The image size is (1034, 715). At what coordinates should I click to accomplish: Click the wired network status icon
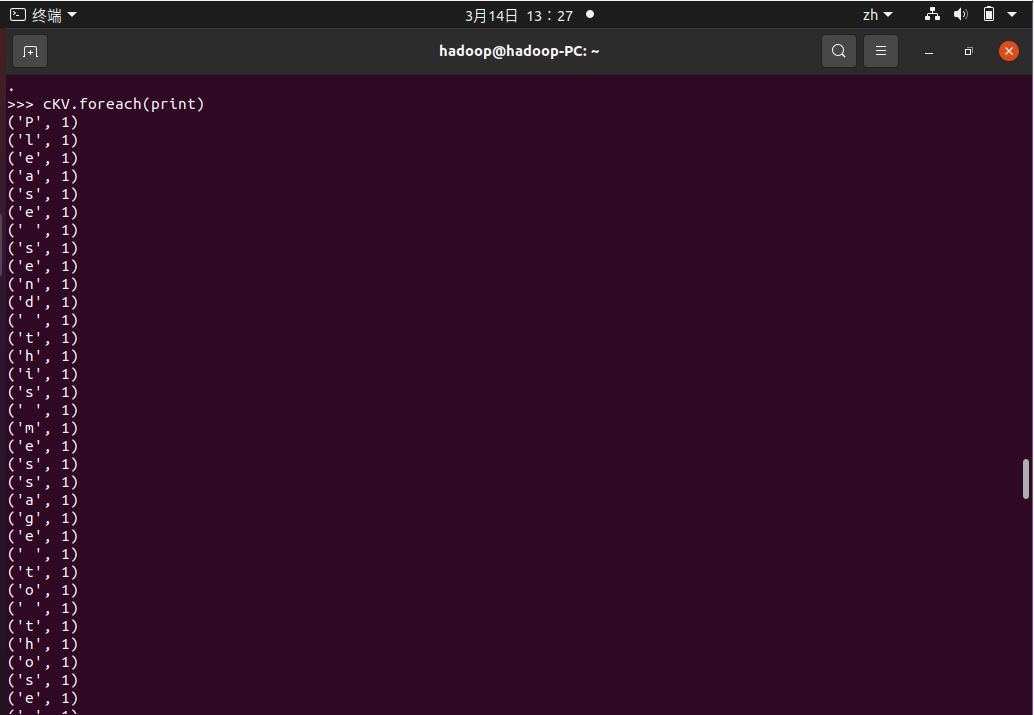click(932, 14)
